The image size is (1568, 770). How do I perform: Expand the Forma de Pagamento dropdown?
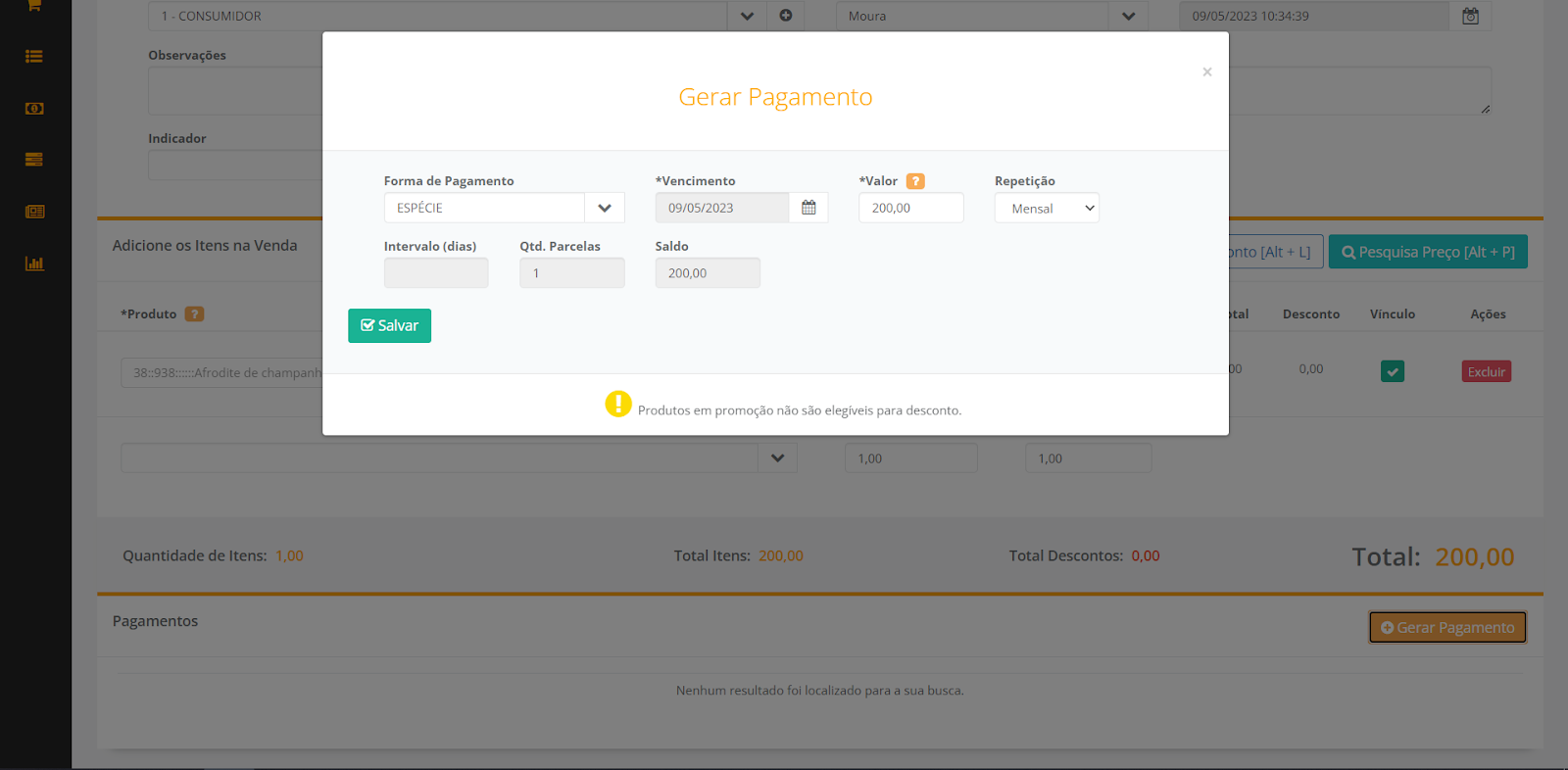point(605,208)
